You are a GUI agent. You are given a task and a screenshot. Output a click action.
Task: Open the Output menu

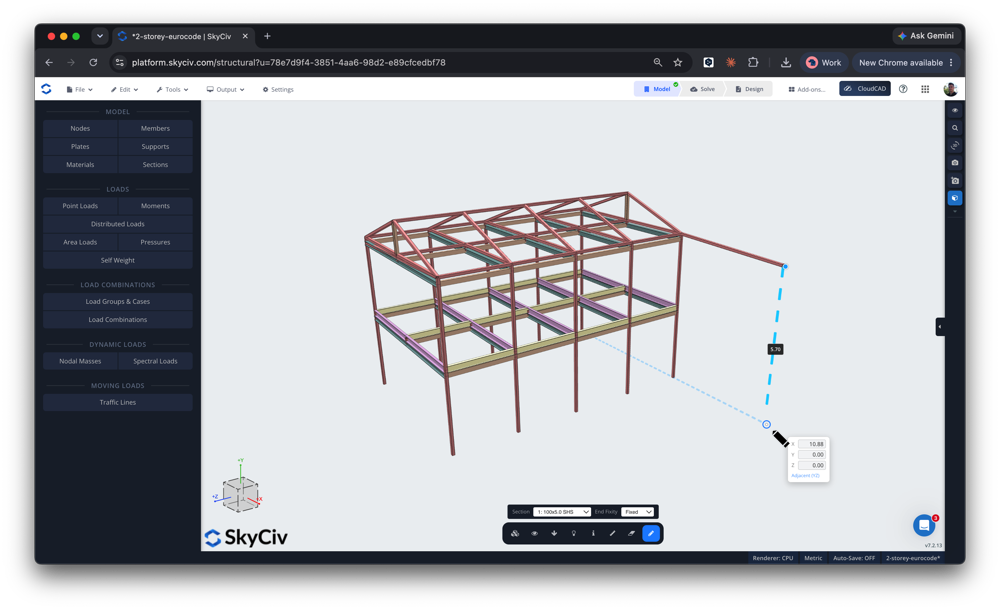pyautogui.click(x=226, y=89)
